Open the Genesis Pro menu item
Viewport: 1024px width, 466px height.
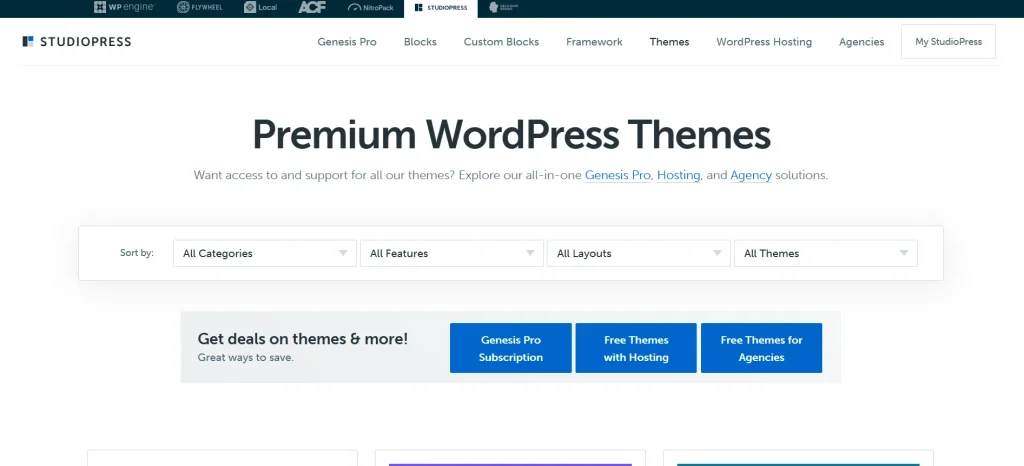point(347,42)
